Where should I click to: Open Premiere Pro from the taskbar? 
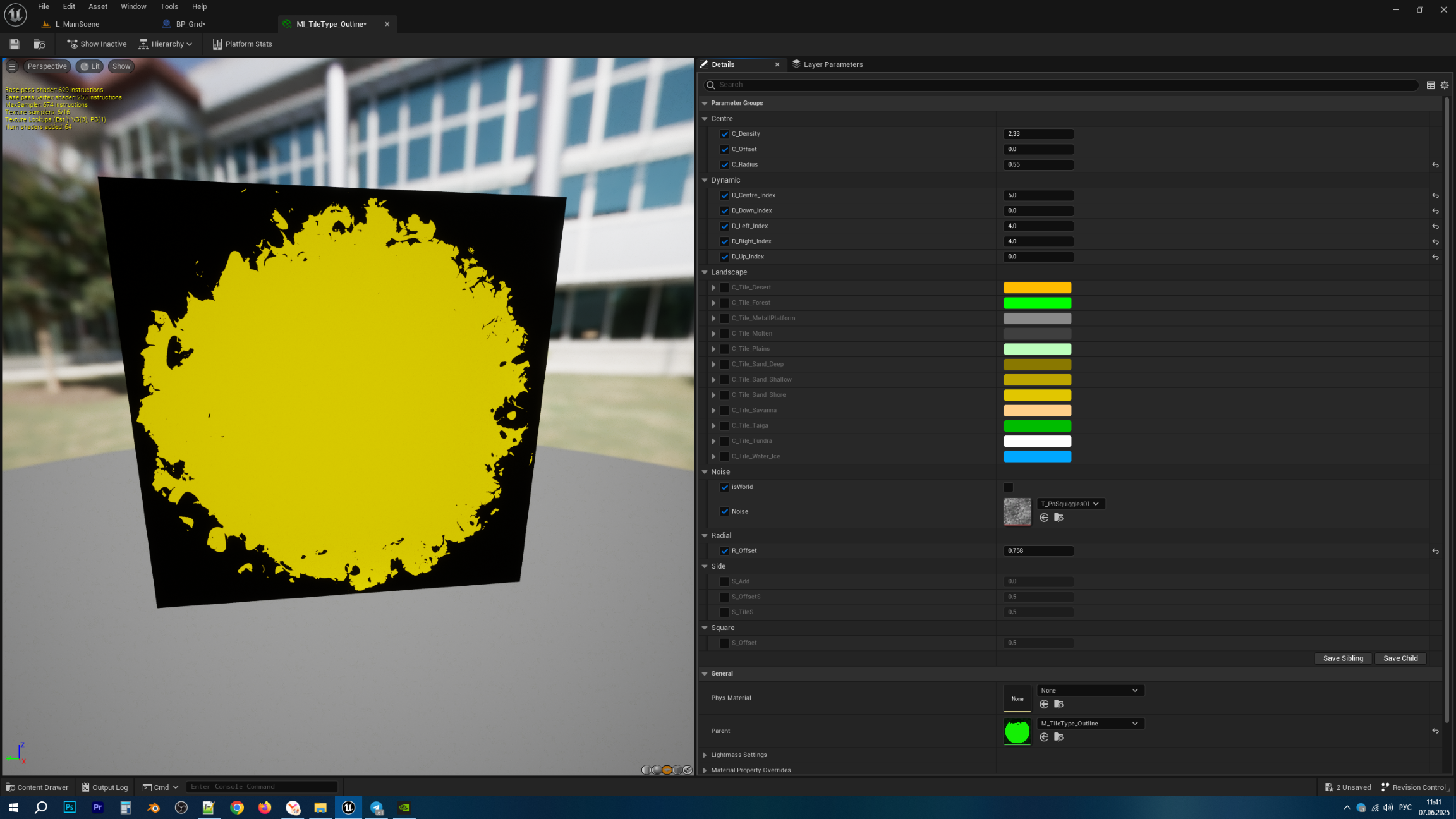point(97,807)
